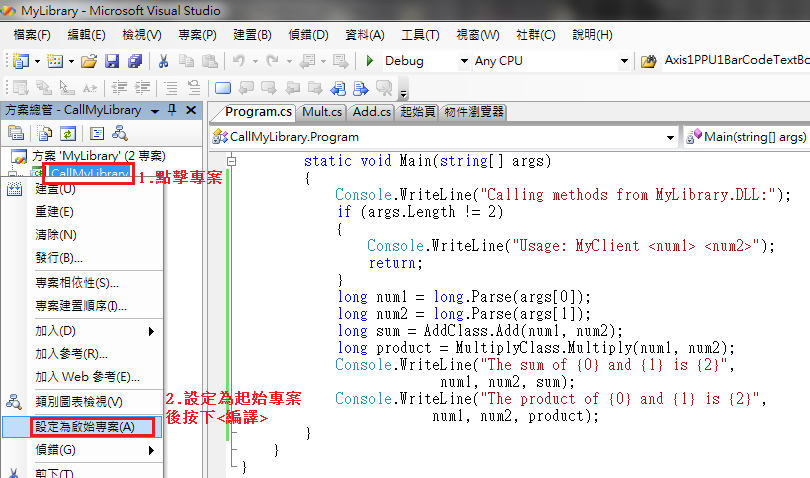This screenshot has width=810, height=478.
Task: Open the CallMyLibrary.Program class dropdown
Action: [670, 137]
